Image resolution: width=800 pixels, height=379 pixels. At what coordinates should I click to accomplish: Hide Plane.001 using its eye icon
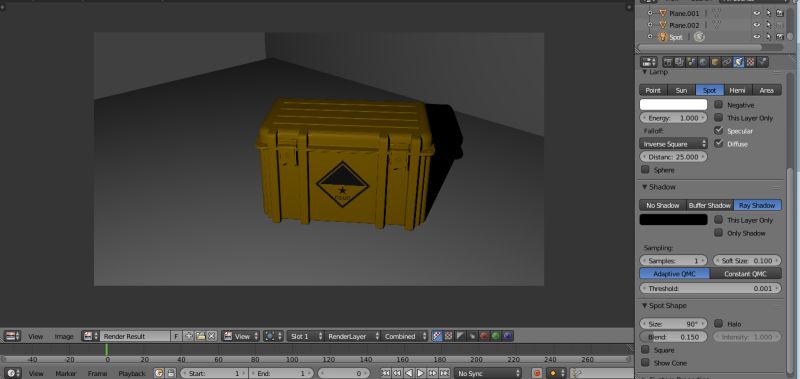[x=757, y=13]
